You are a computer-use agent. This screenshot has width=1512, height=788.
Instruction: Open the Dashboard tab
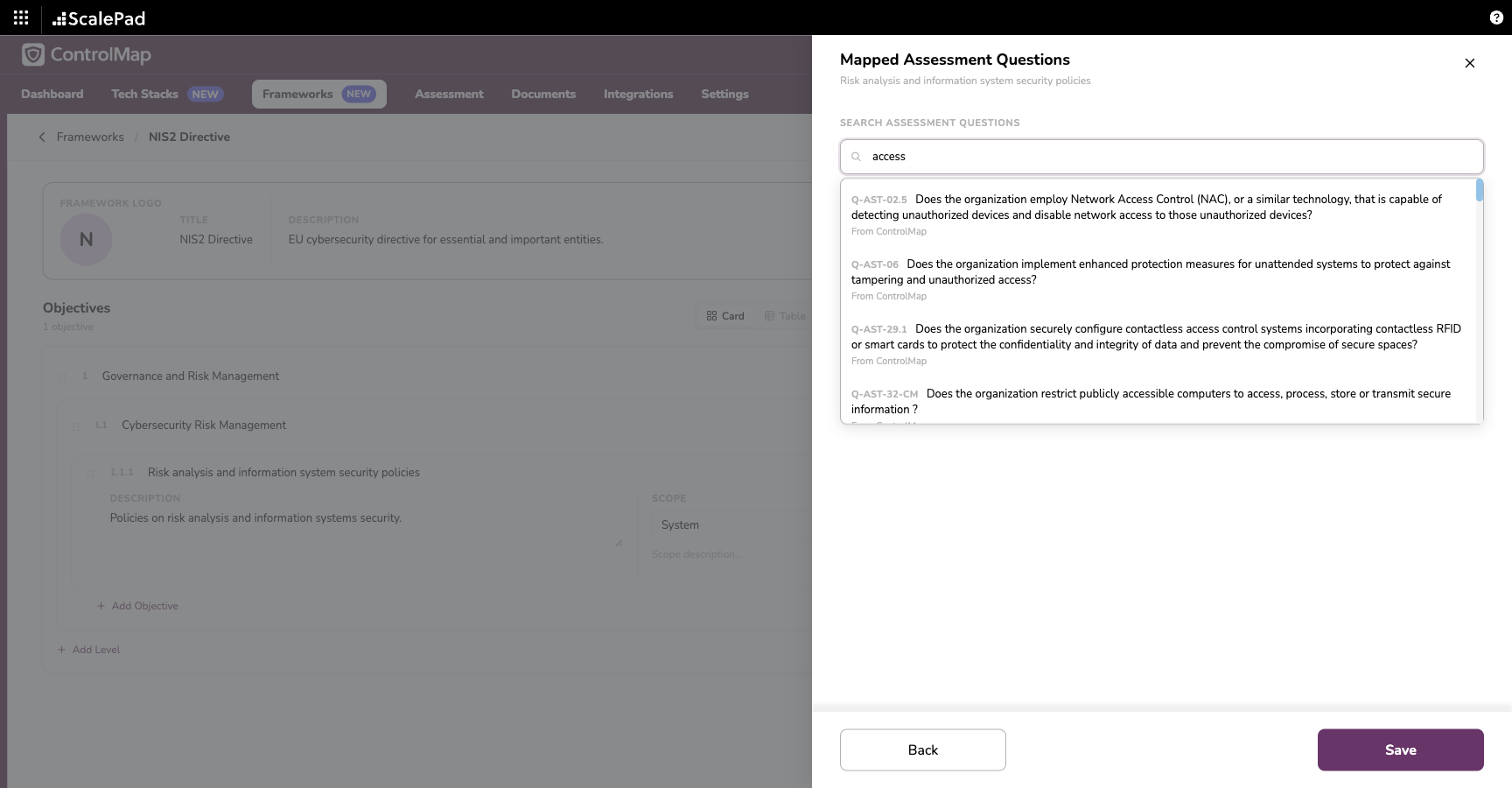(52, 94)
